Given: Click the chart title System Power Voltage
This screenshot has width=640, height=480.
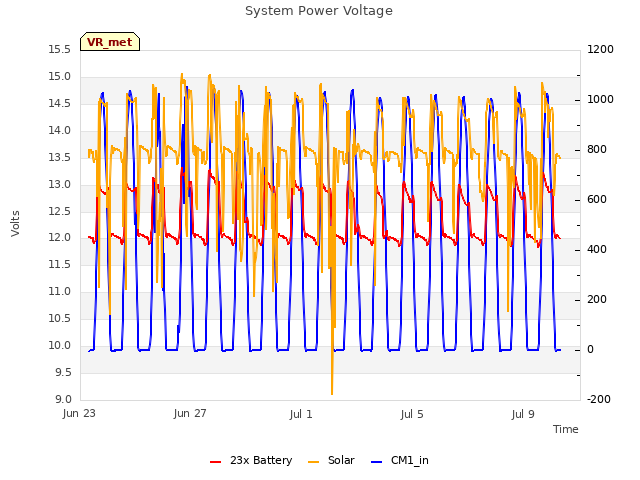Looking at the screenshot, I should (x=319, y=11).
